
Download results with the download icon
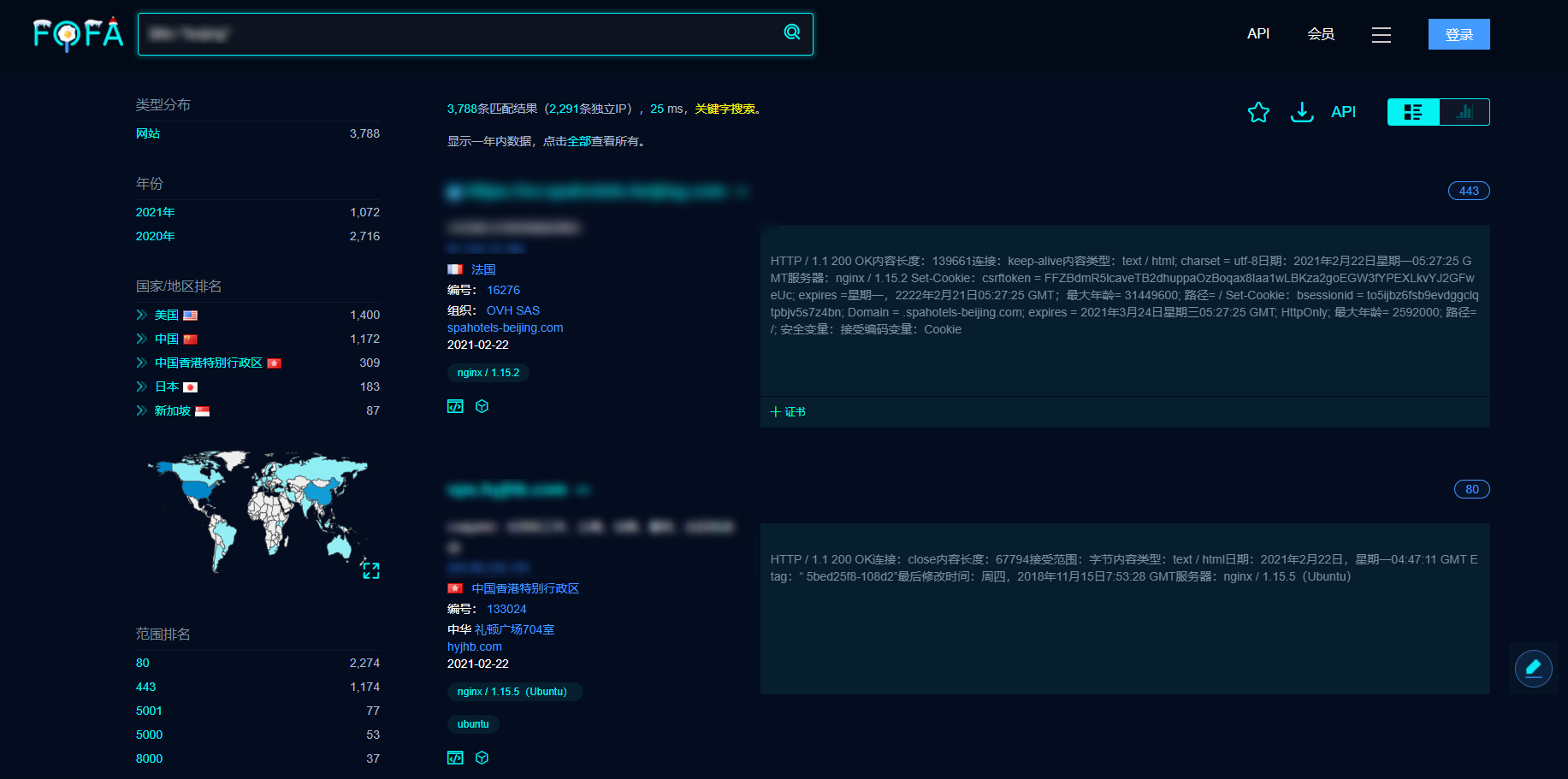1302,112
